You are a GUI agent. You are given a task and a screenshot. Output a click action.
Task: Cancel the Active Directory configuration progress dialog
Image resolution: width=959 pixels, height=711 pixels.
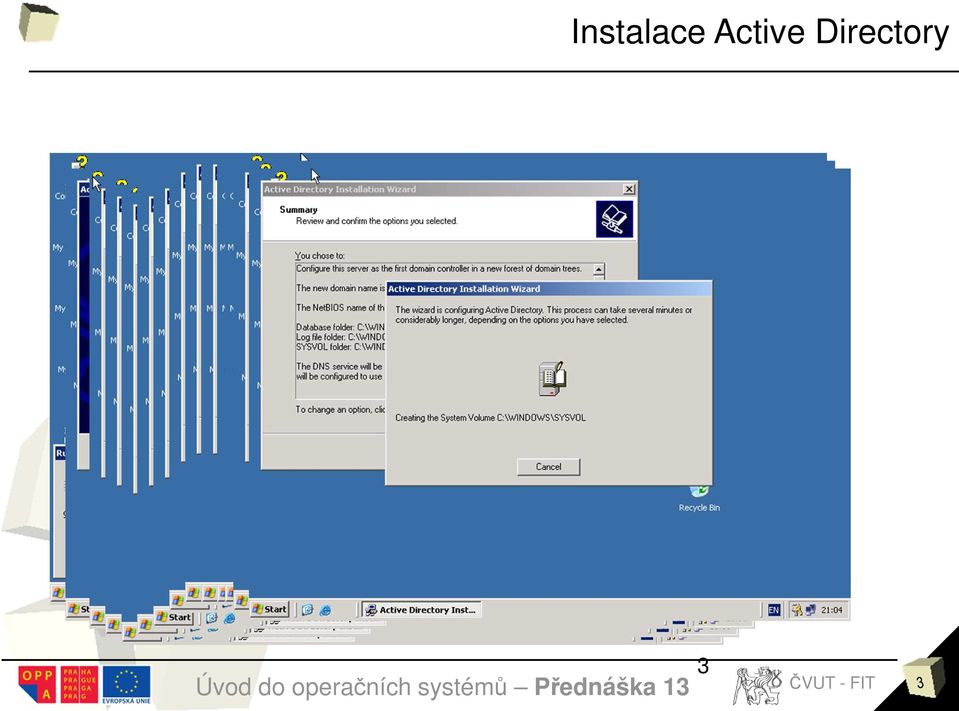click(x=548, y=466)
